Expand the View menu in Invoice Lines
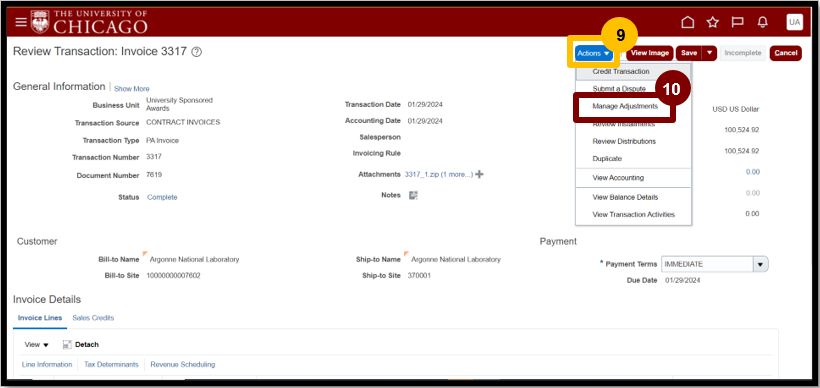Viewport: 820px width, 388px height. 36,345
